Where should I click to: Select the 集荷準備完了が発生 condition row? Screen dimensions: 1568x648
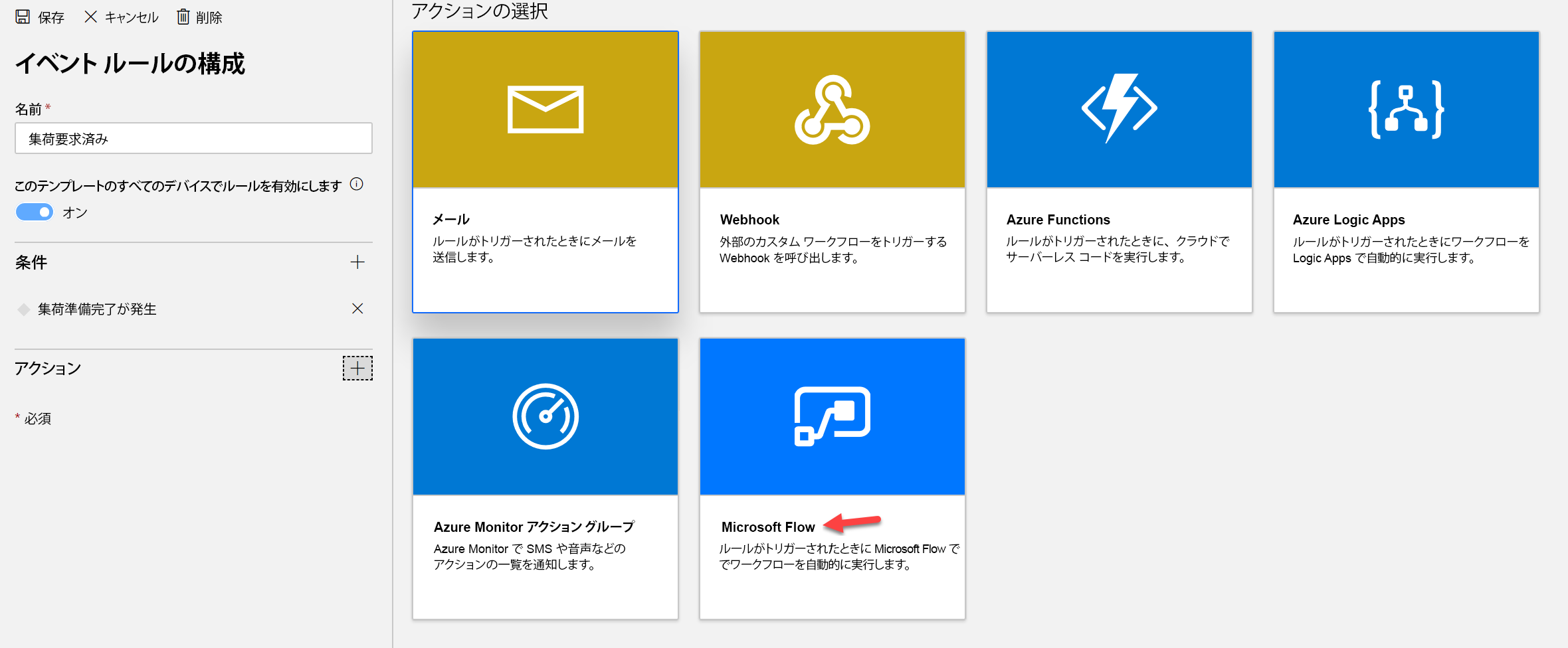click(193, 309)
